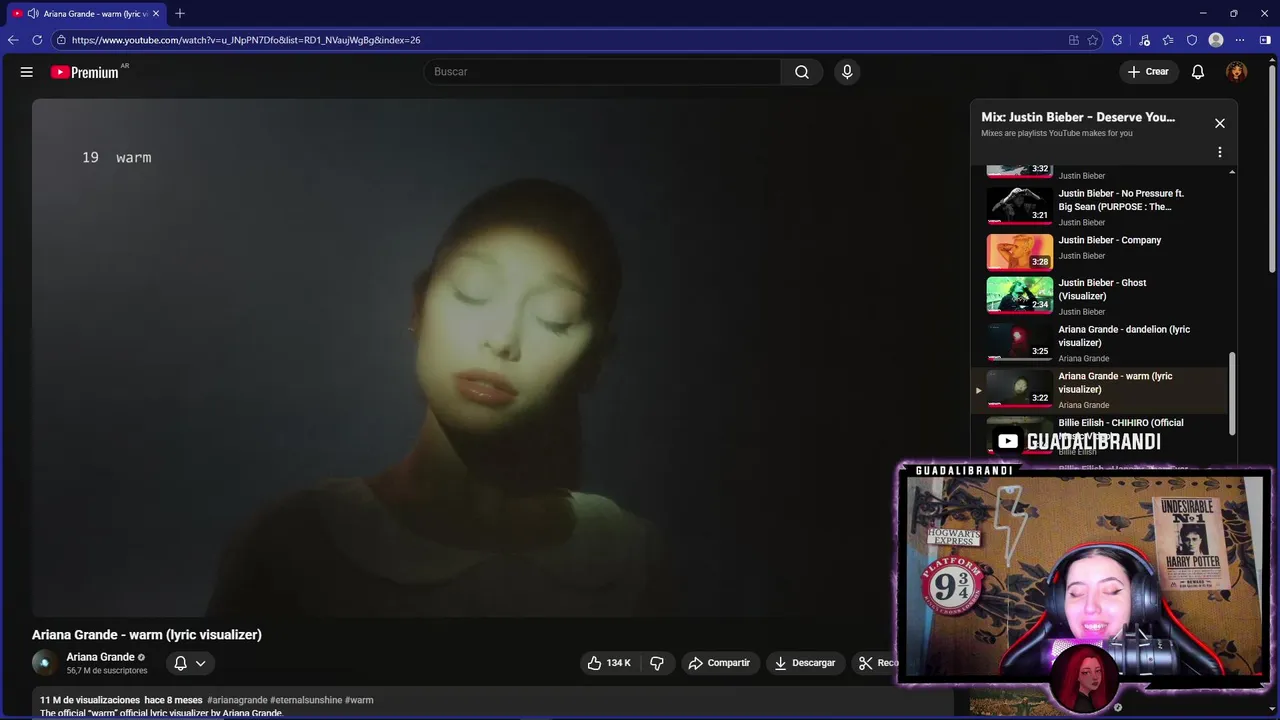Click the Ghost Visualizer thumbnail
The width and height of the screenshot is (1280, 720).
[x=1020, y=295]
